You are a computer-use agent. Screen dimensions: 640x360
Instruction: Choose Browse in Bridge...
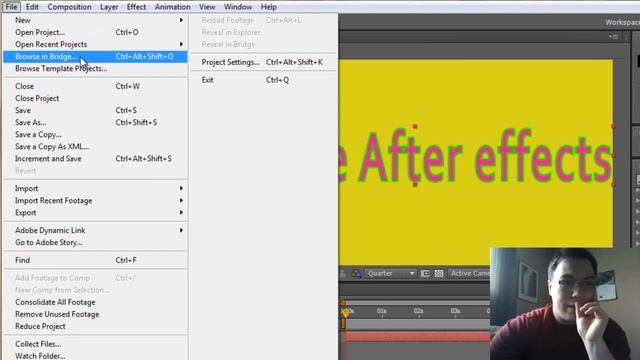click(95, 56)
